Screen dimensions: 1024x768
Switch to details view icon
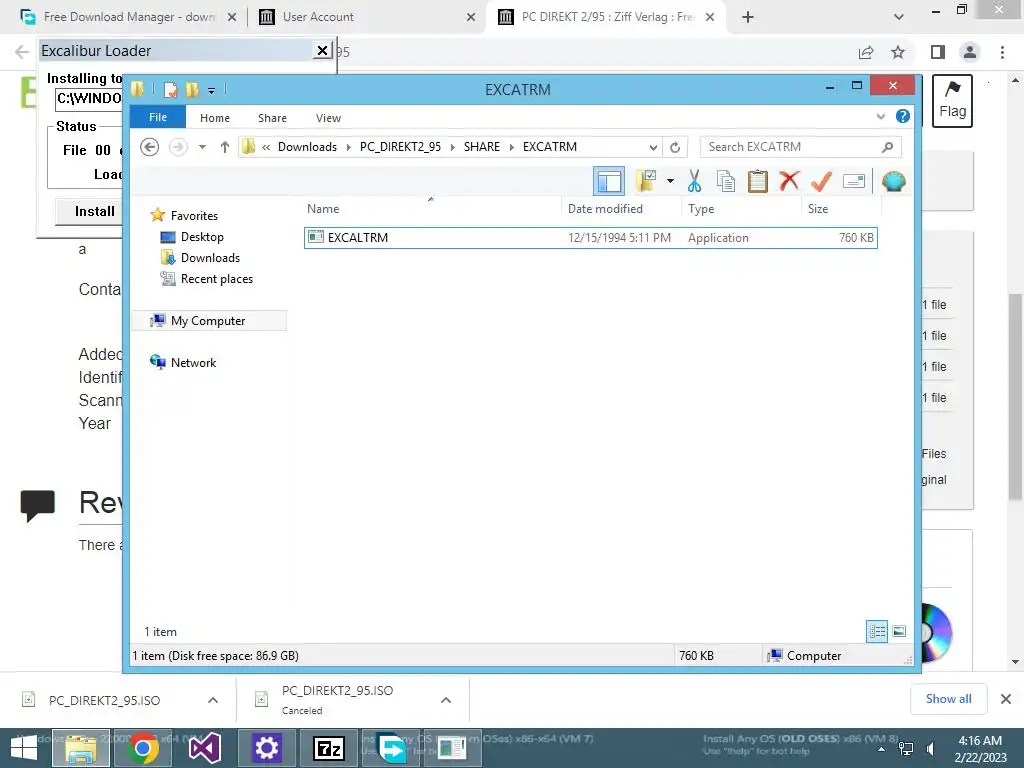click(x=877, y=631)
